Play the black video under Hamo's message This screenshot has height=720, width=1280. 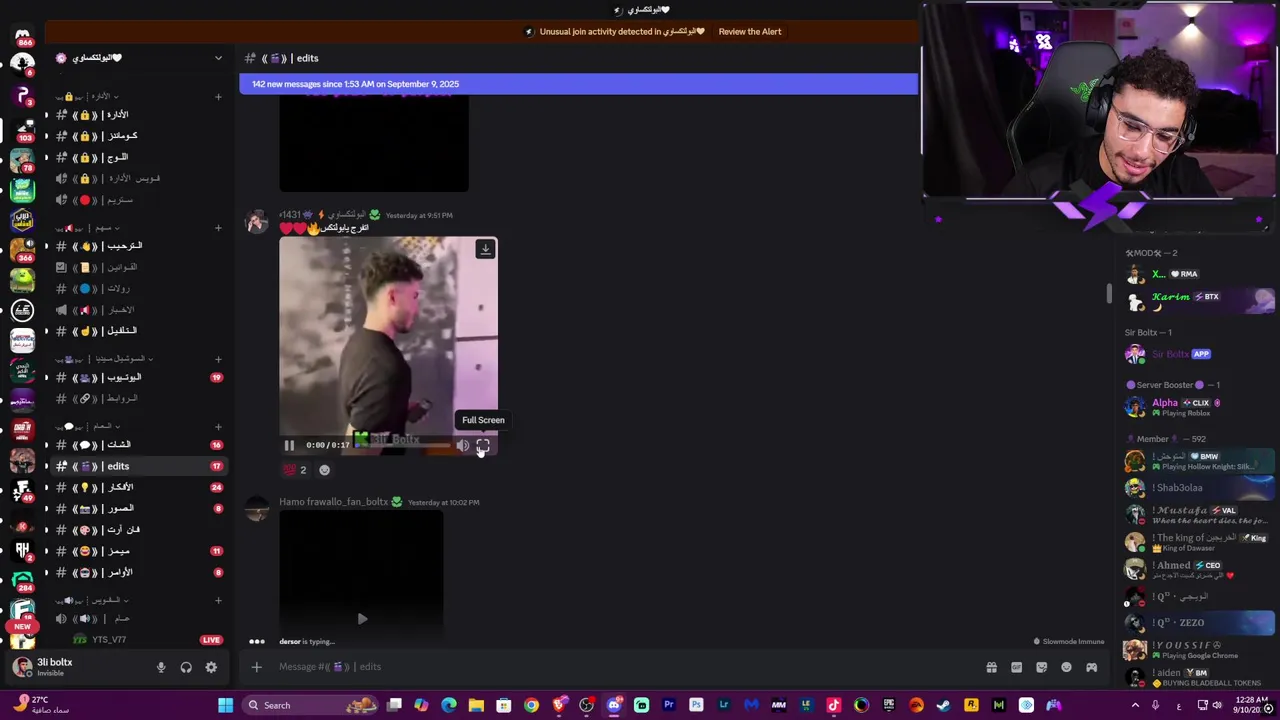(x=362, y=619)
